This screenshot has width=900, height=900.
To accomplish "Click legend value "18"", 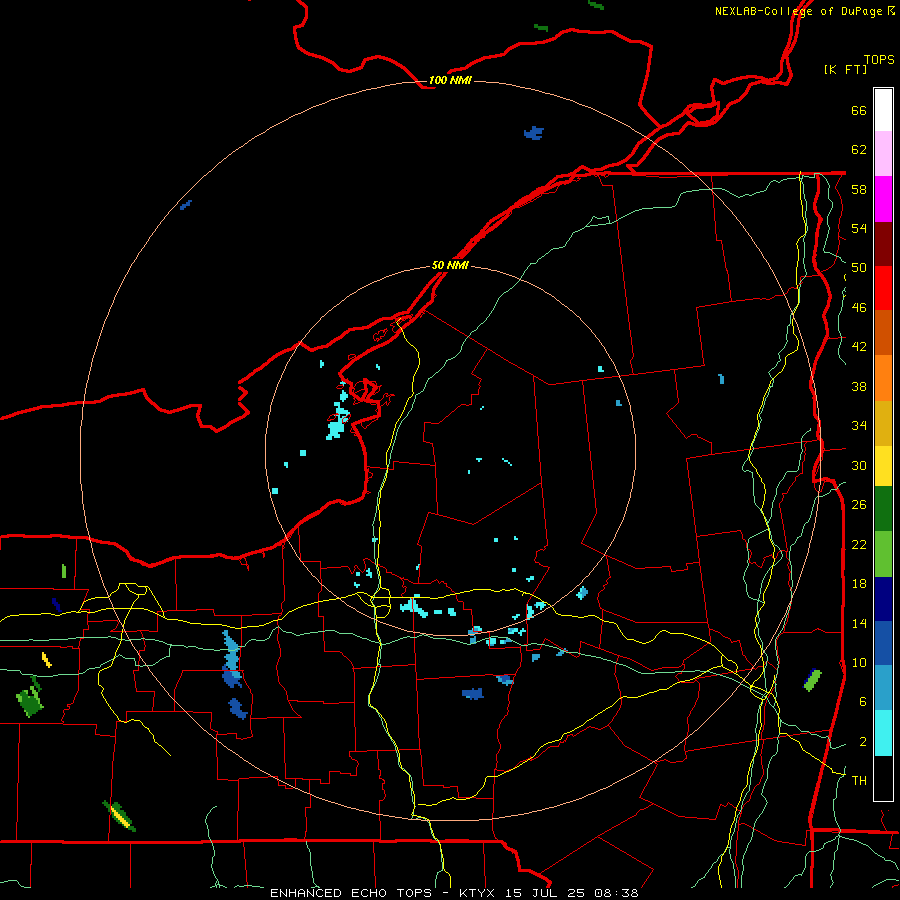I will [859, 584].
